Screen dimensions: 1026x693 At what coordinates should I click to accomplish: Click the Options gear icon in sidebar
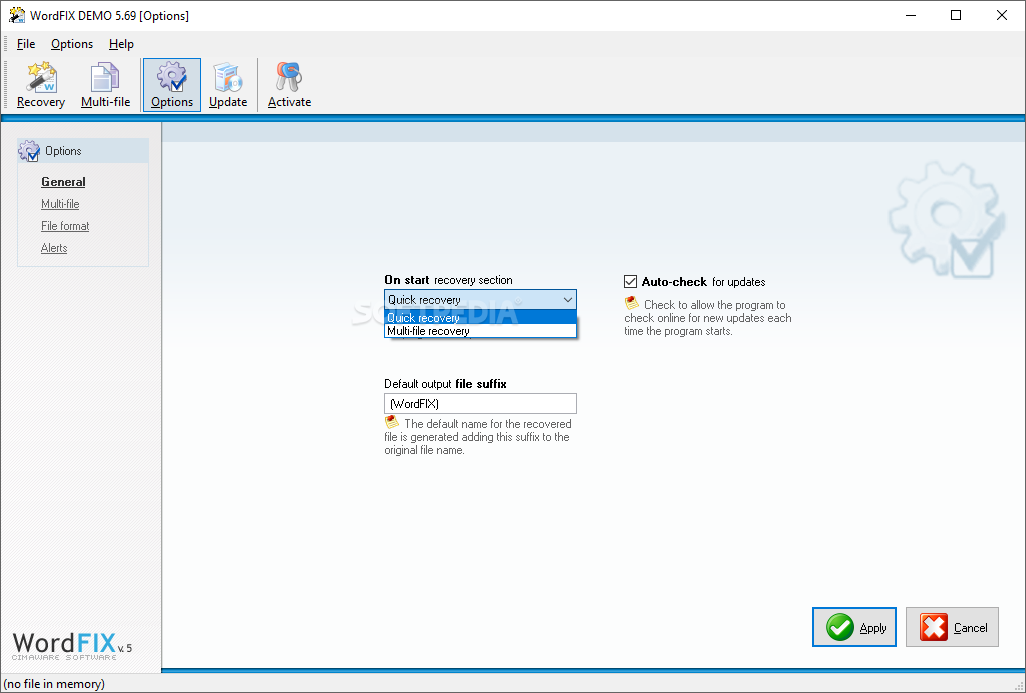[x=29, y=151]
